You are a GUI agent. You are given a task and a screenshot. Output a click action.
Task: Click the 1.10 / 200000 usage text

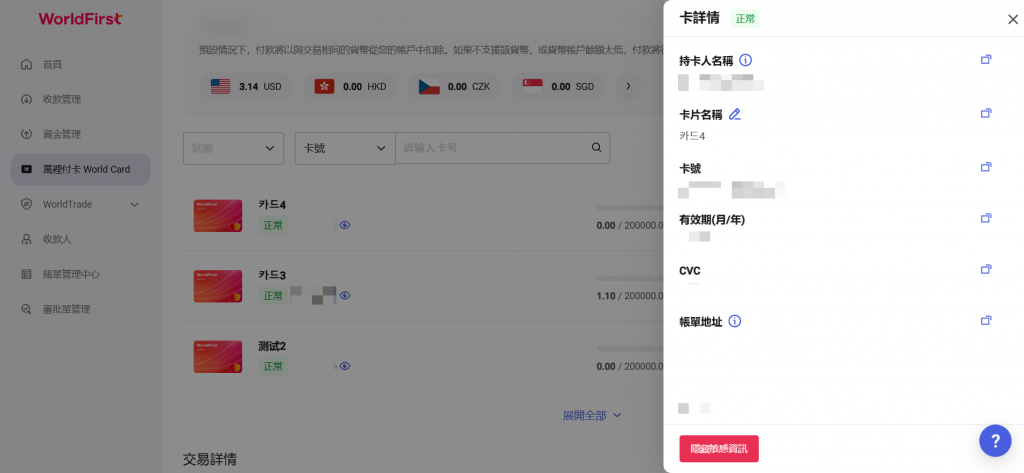click(x=630, y=295)
